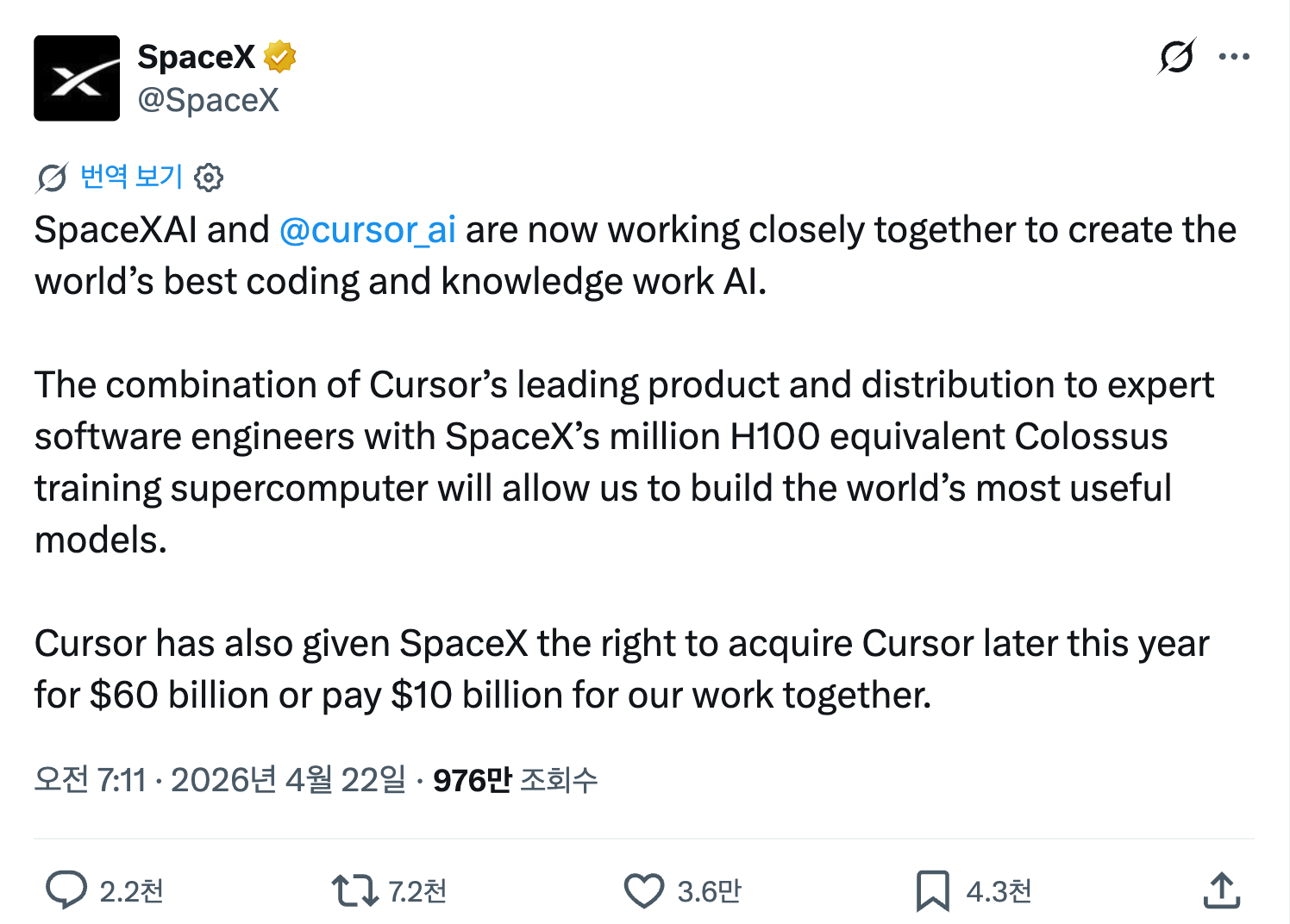The image size is (1290, 924).
Task: Like the post with heart icon
Action: [644, 890]
